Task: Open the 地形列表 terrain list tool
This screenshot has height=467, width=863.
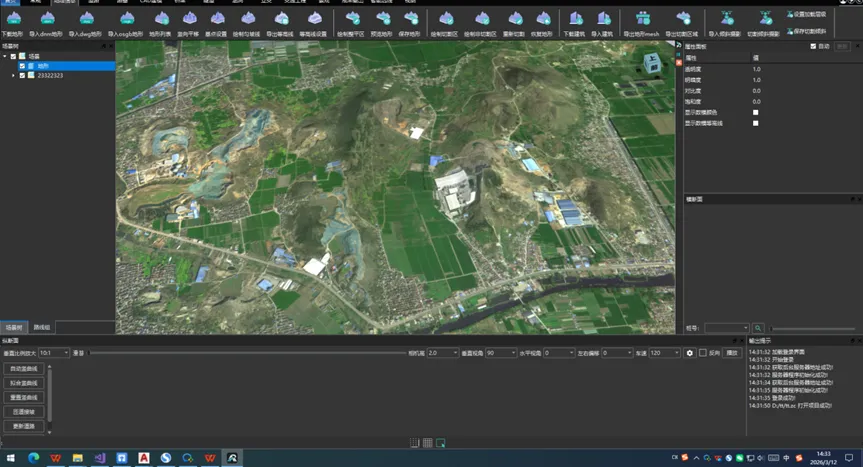Action: tap(161, 18)
